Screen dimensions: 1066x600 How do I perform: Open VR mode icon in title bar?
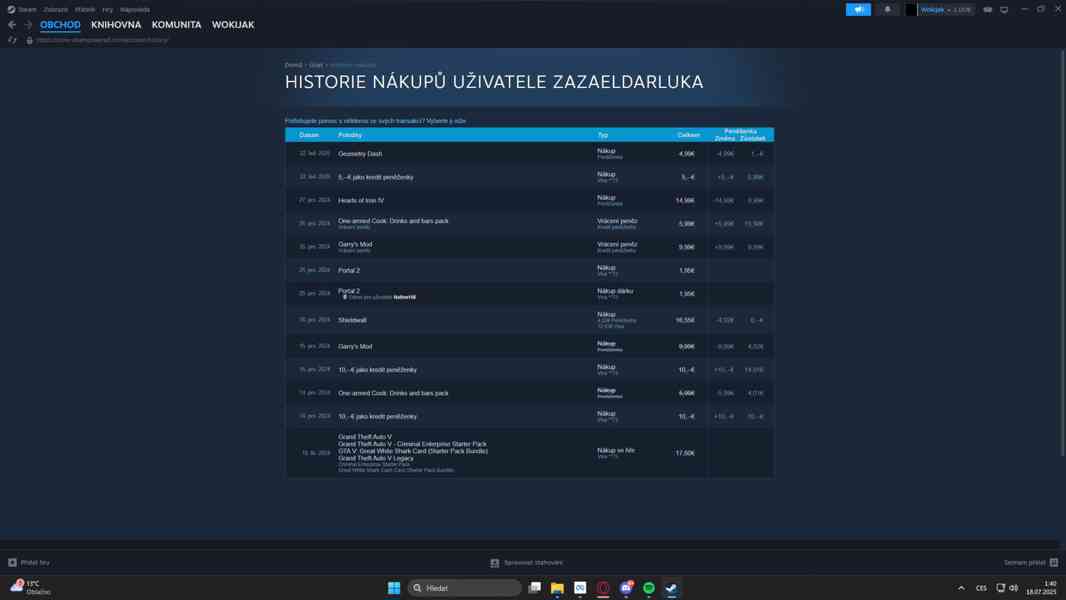click(x=988, y=10)
